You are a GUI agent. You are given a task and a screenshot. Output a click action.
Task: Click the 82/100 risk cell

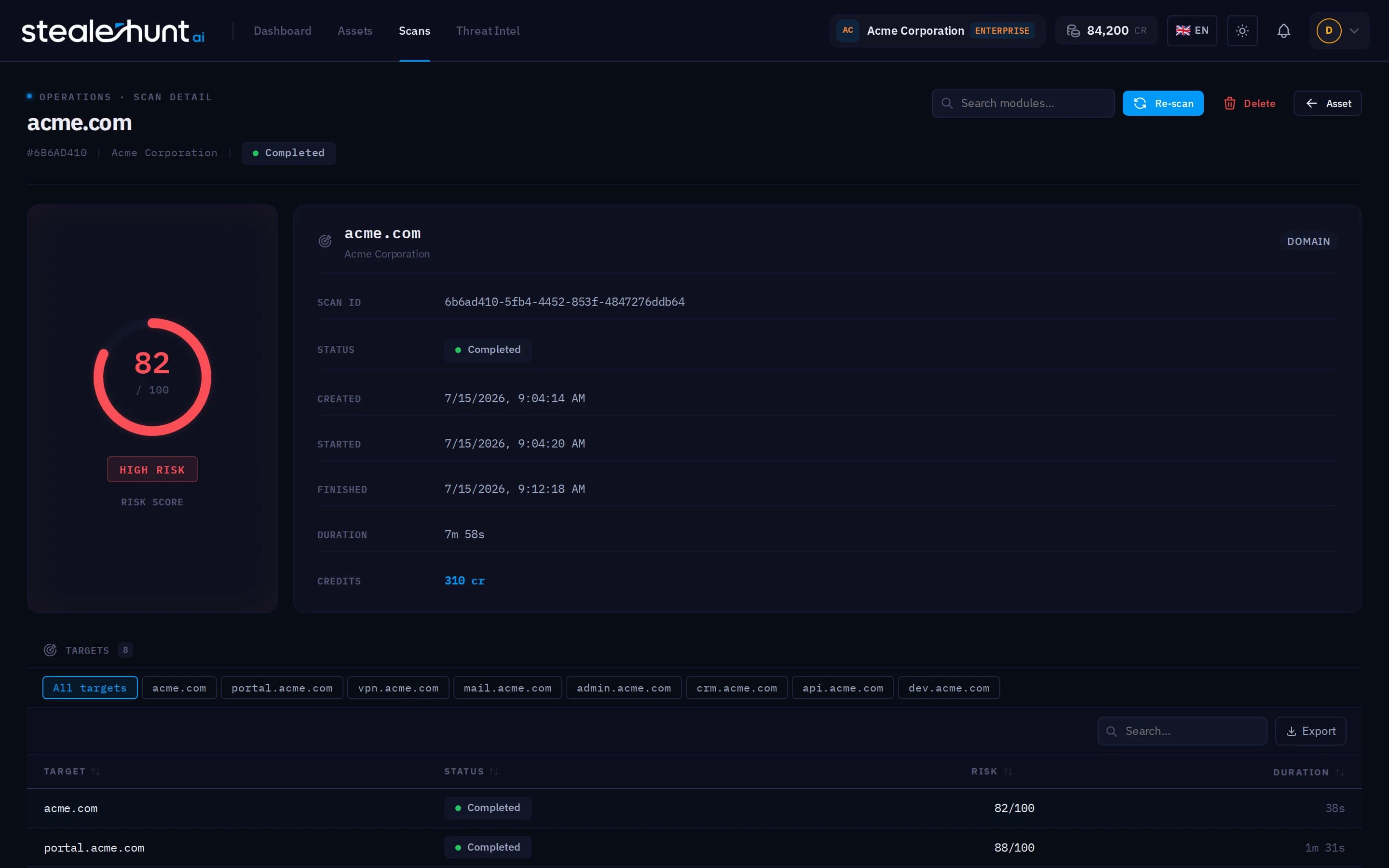pyautogui.click(x=1014, y=808)
